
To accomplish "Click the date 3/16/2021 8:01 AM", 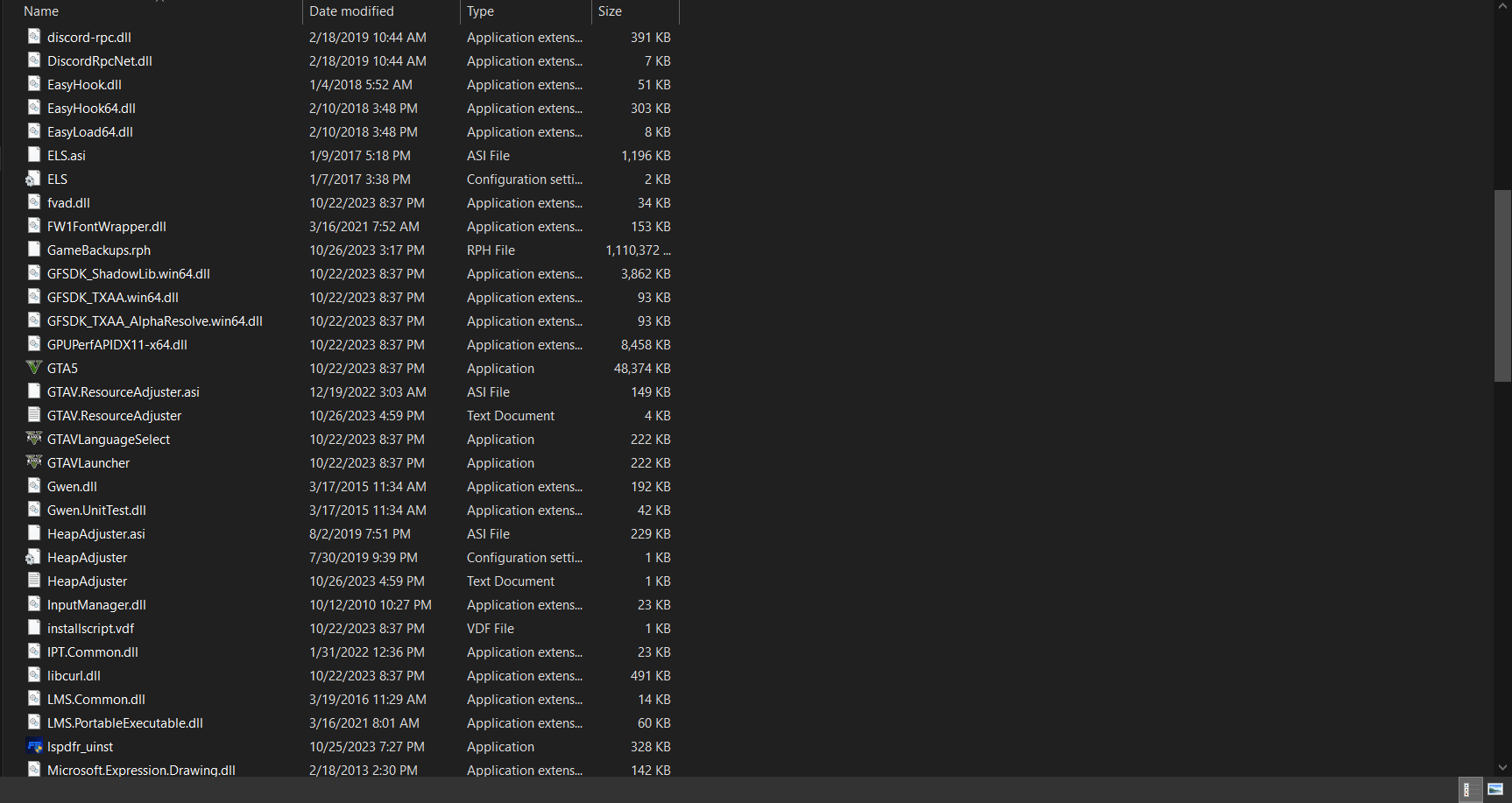I will (x=364, y=723).
